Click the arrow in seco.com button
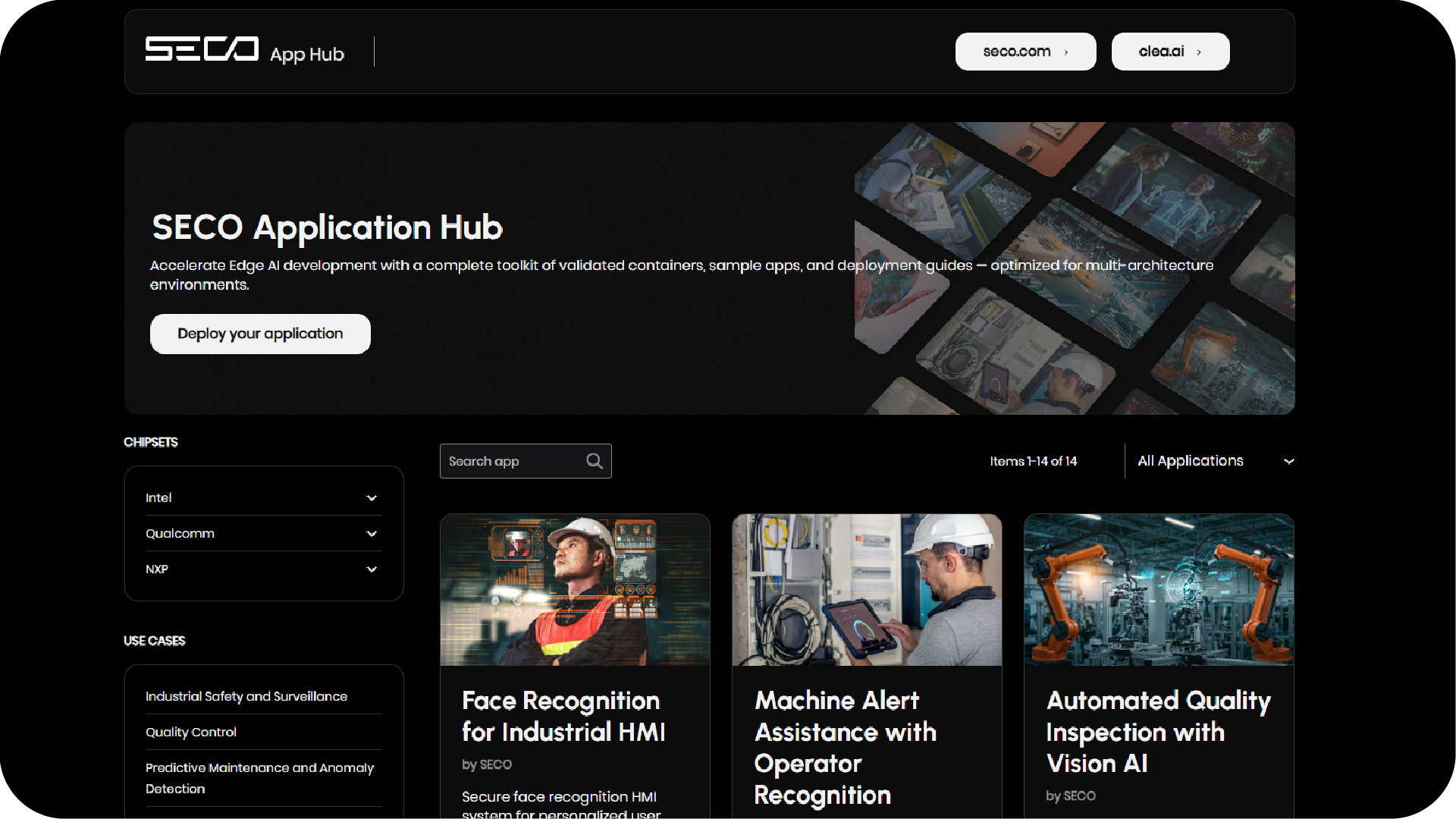The height and width of the screenshot is (819, 1456). tap(1066, 52)
